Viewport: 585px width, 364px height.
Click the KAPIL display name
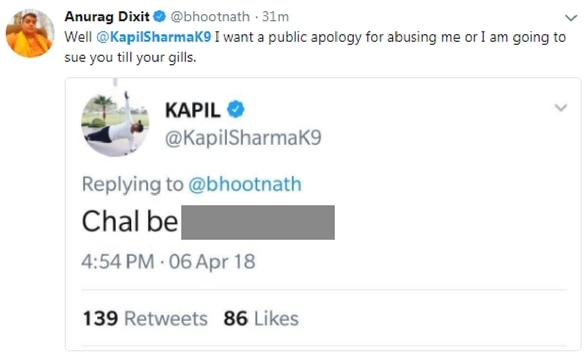tap(193, 110)
